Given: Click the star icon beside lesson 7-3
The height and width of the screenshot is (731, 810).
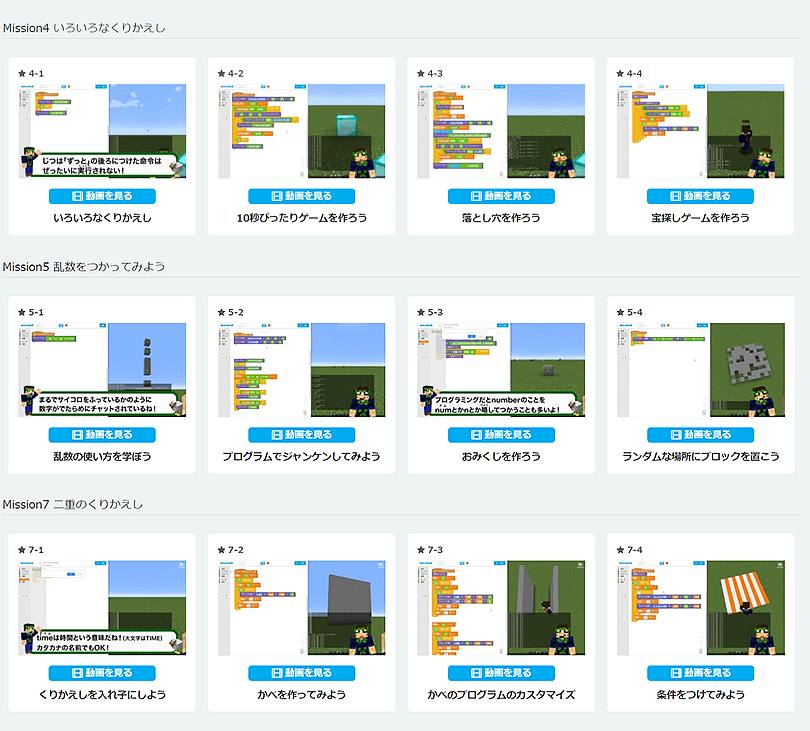Looking at the screenshot, I should coord(422,550).
